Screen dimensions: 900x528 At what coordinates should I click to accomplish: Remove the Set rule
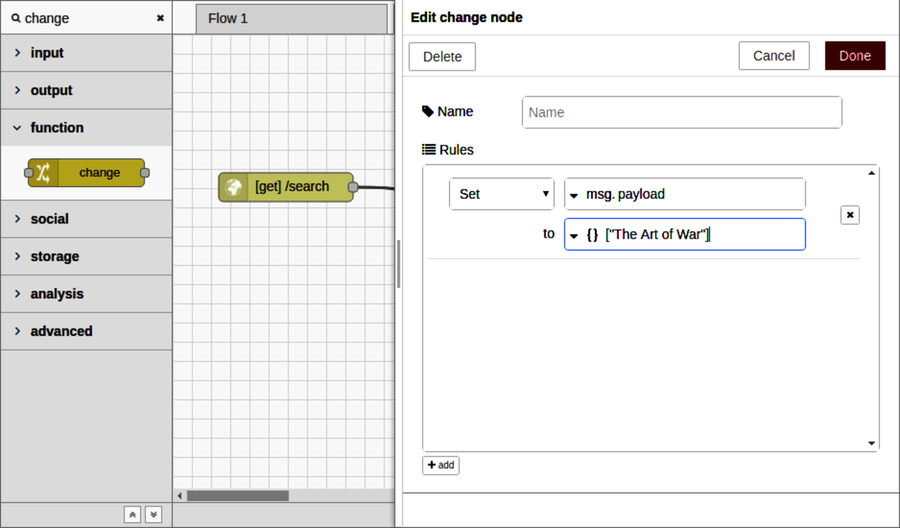point(850,215)
